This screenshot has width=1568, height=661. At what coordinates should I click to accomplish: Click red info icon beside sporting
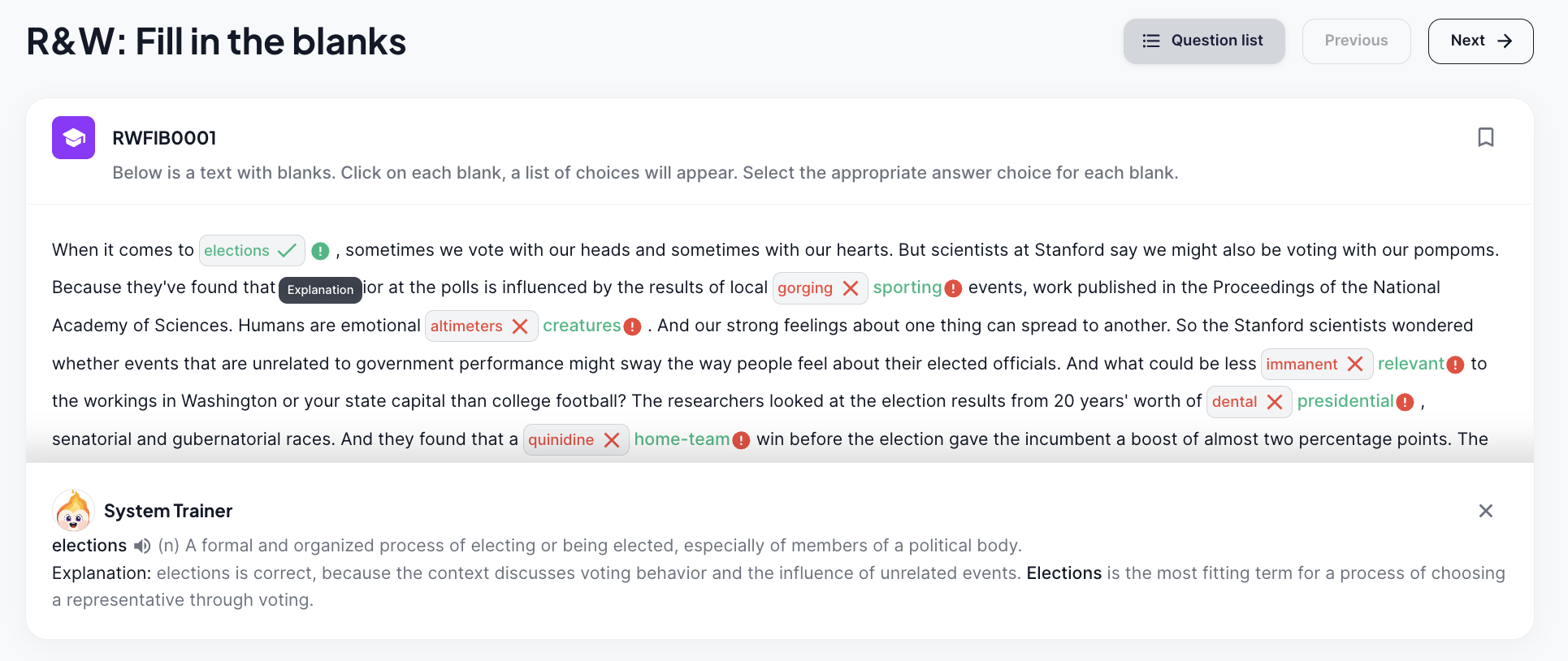[954, 288]
